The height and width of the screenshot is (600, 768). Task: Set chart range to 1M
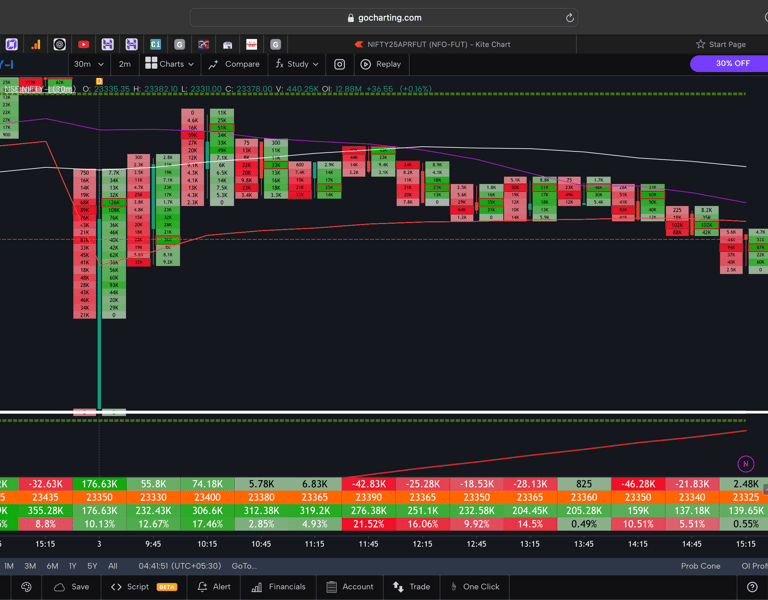[9, 566]
